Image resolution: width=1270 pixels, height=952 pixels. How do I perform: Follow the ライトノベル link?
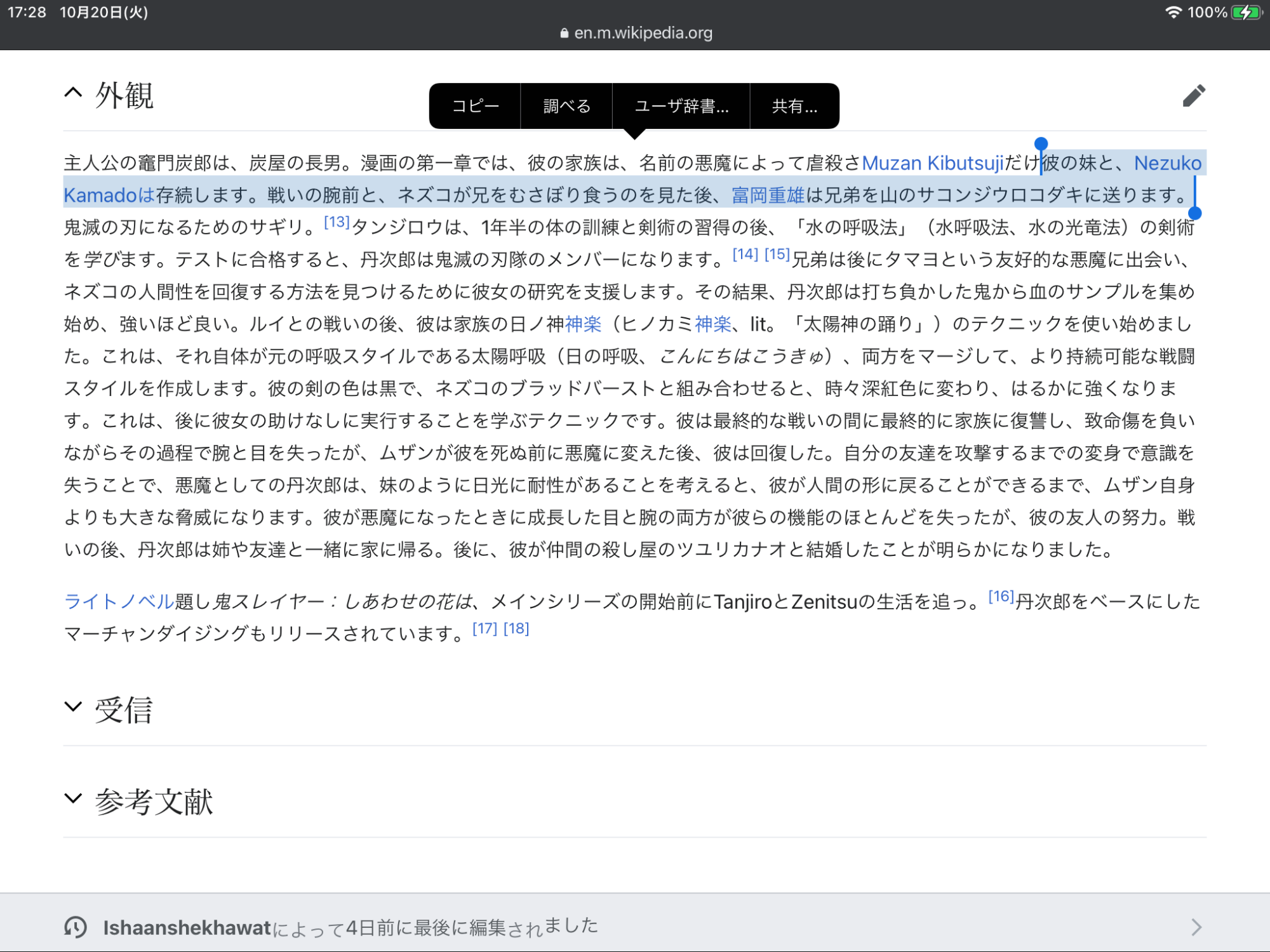[119, 601]
